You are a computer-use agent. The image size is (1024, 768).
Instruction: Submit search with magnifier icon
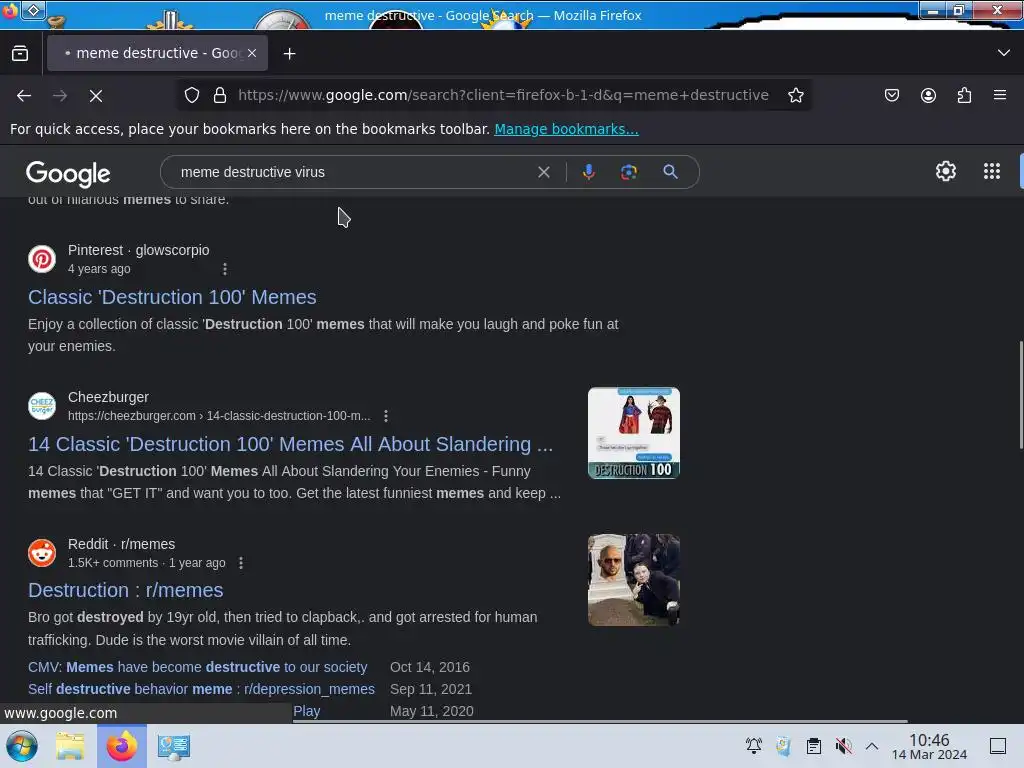(670, 172)
